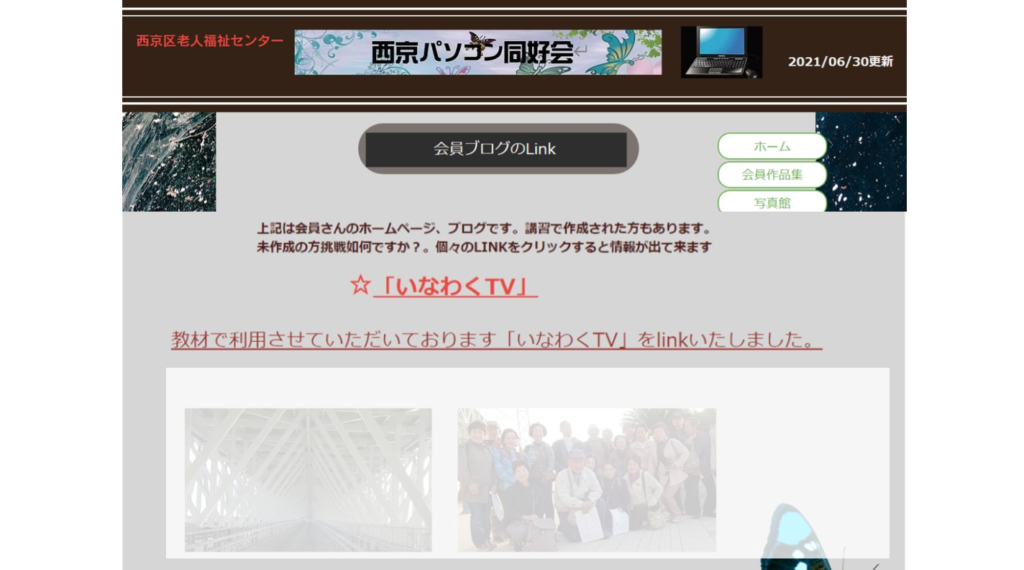
Task: Open the ホーム navigation button
Action: (x=771, y=146)
